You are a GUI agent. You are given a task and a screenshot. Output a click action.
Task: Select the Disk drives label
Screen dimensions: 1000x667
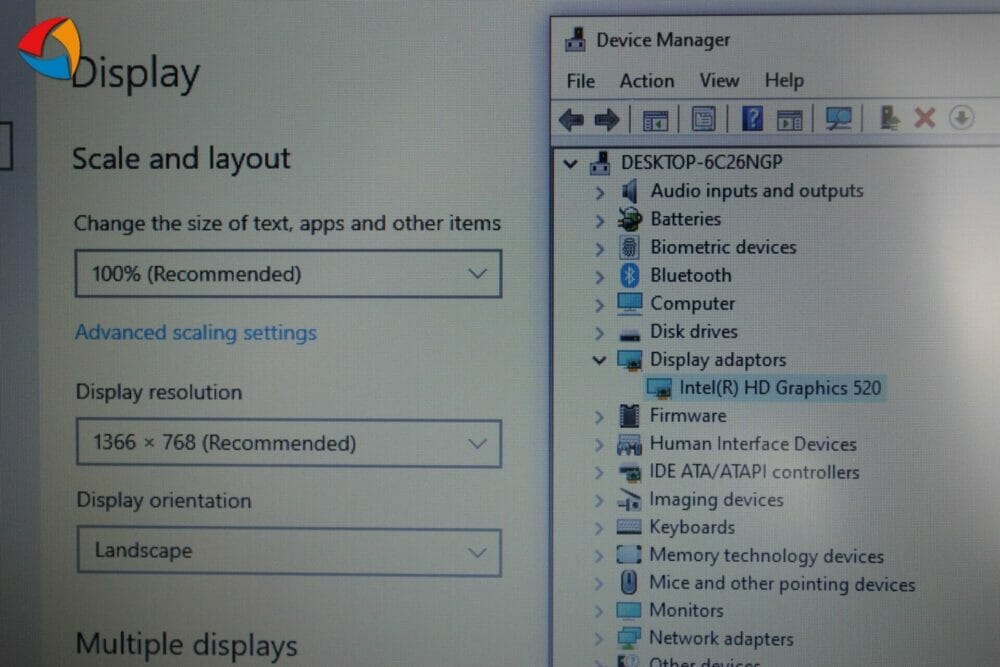pyautogui.click(x=694, y=332)
